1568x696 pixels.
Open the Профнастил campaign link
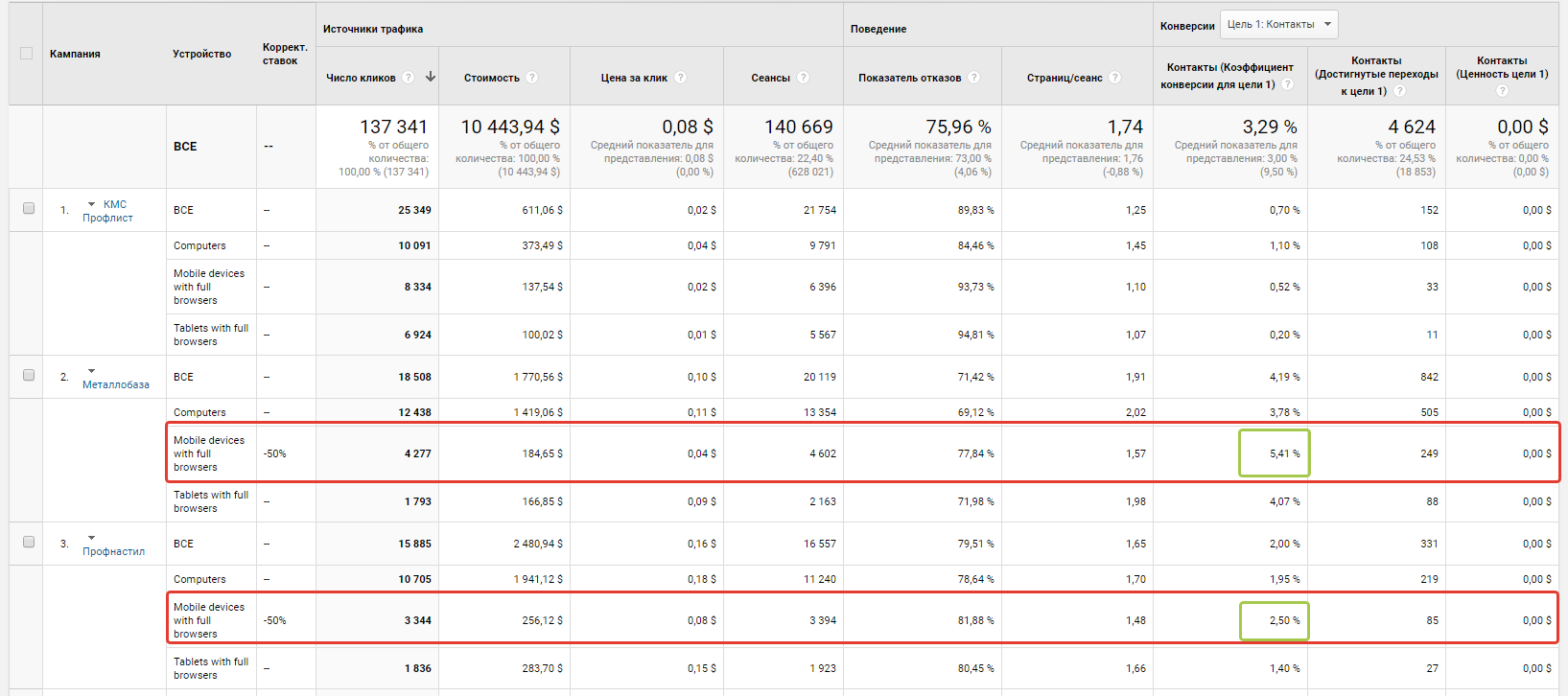pyautogui.click(x=113, y=551)
